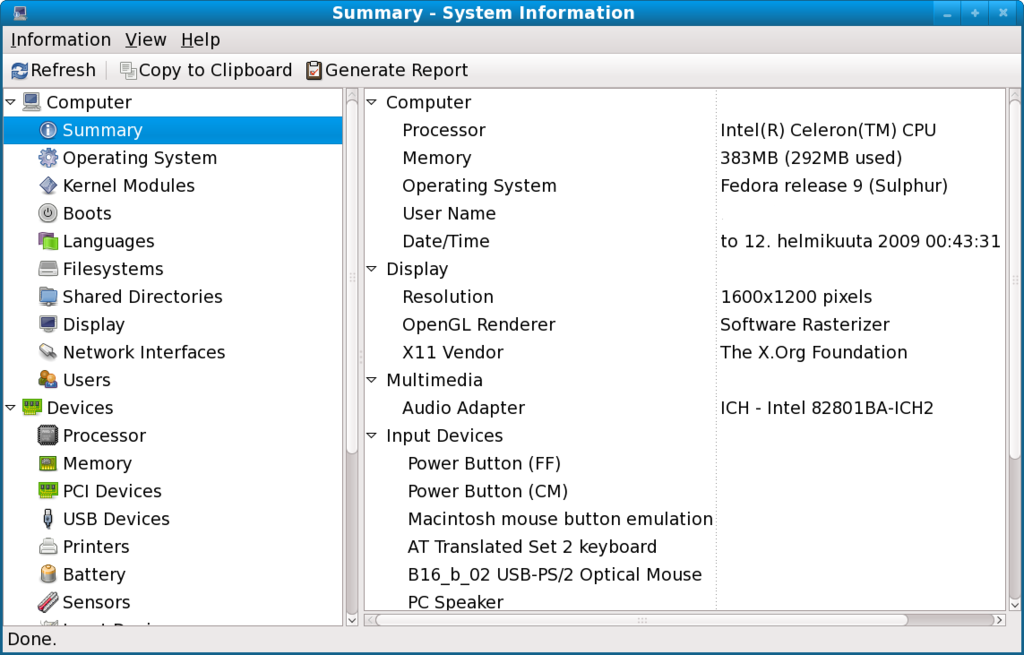The height and width of the screenshot is (655, 1024).
Task: Select the Operating System gear icon
Action: click(x=48, y=158)
